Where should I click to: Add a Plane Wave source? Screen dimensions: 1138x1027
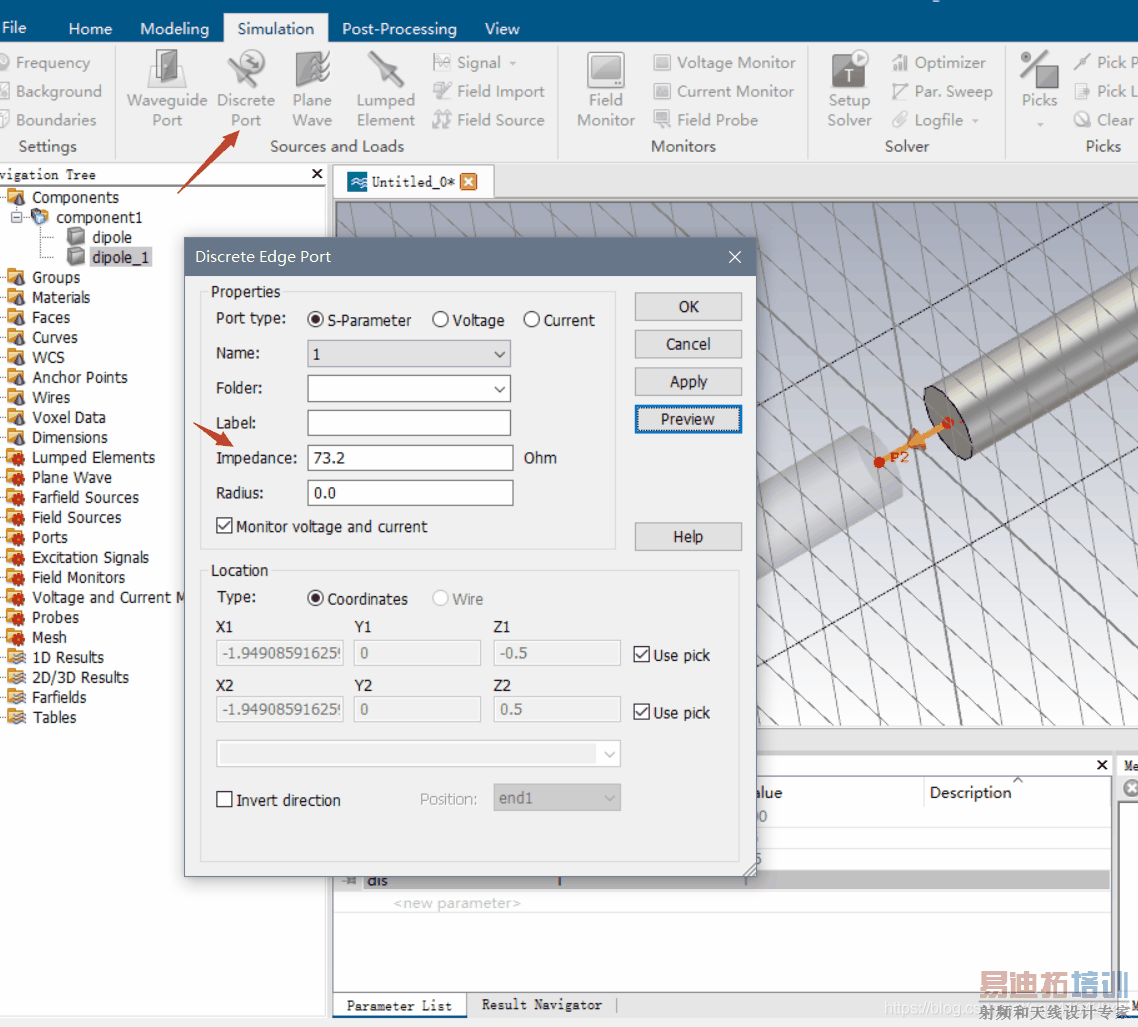coord(312,89)
